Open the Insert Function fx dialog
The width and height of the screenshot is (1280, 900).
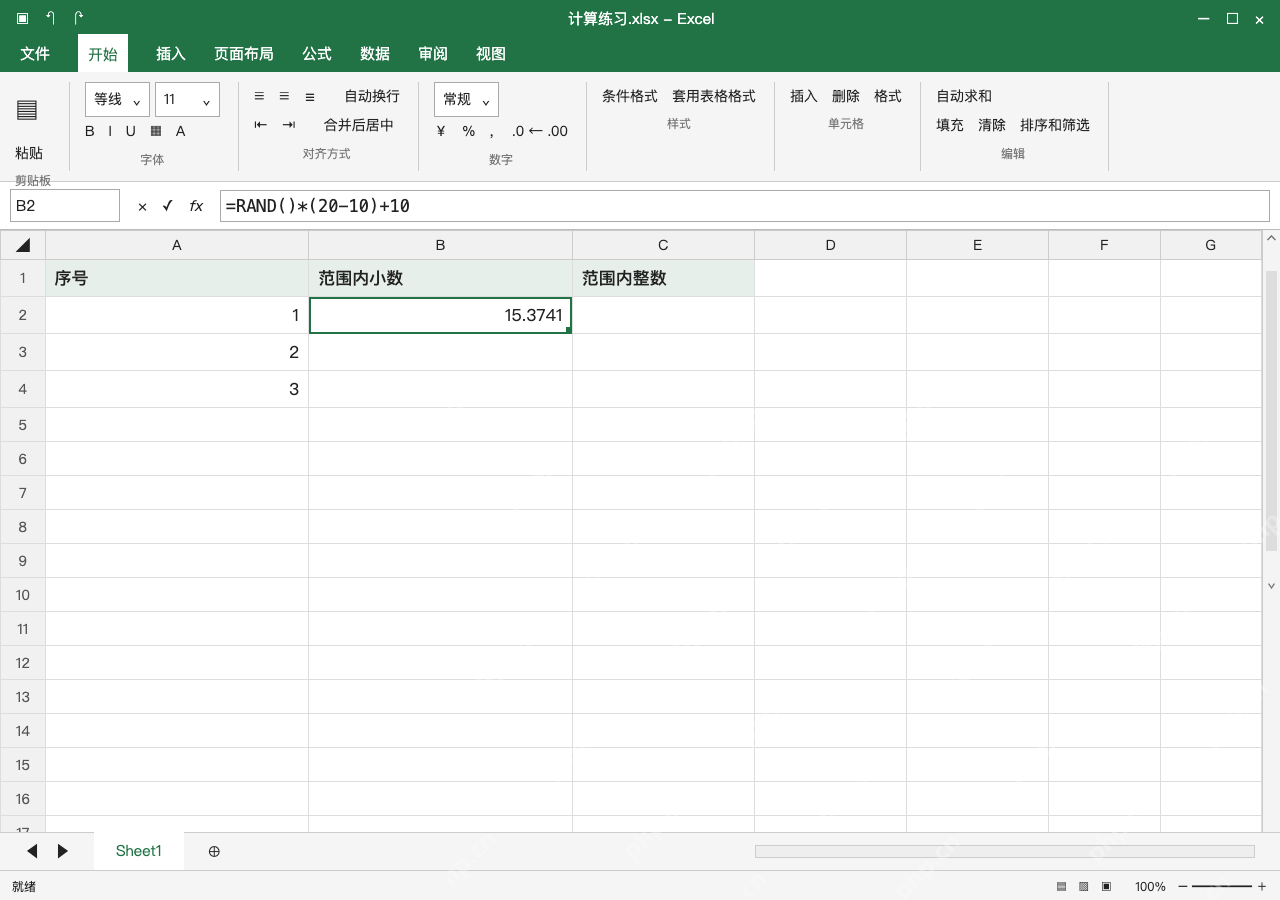196,206
